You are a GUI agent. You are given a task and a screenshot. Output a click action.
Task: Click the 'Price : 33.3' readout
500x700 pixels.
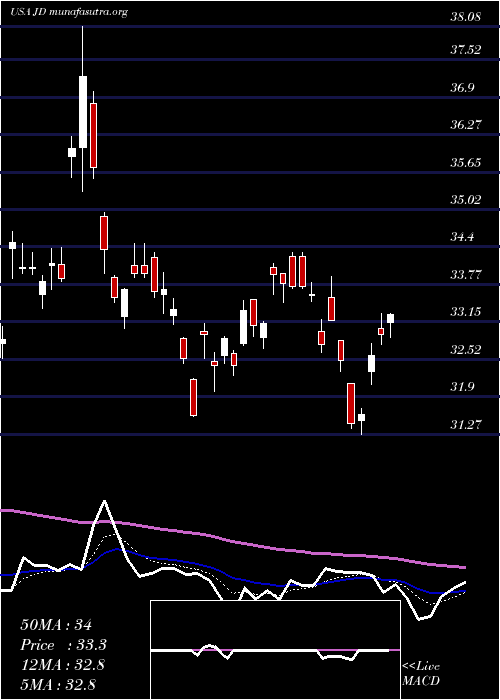[x=64, y=645]
